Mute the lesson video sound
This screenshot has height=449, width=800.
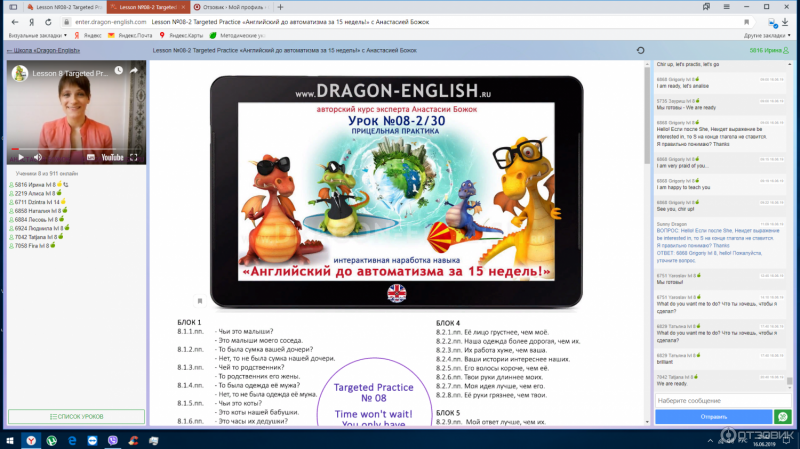(x=38, y=157)
